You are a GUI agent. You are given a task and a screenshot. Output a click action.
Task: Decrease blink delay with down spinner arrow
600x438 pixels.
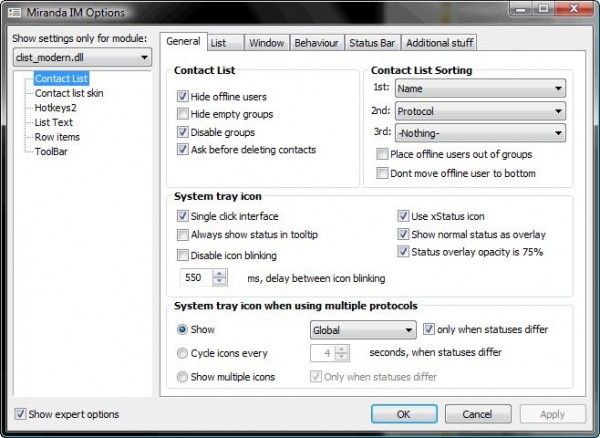tap(219, 282)
